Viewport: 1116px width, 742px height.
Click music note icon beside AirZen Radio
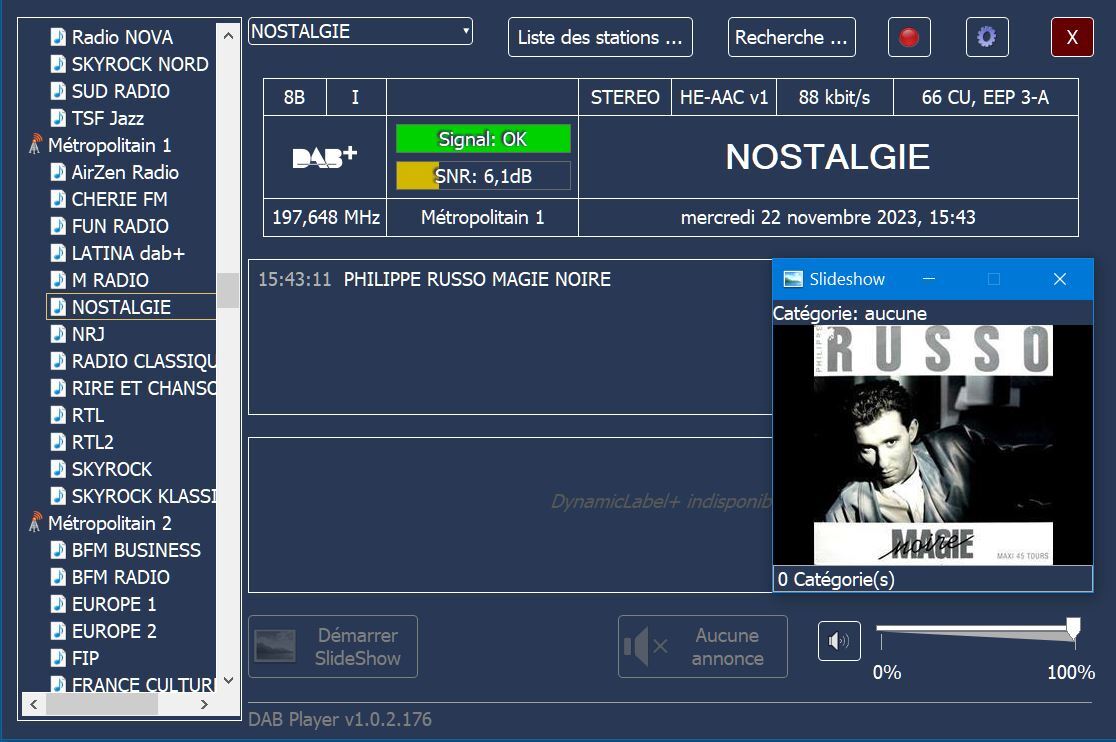(58, 172)
